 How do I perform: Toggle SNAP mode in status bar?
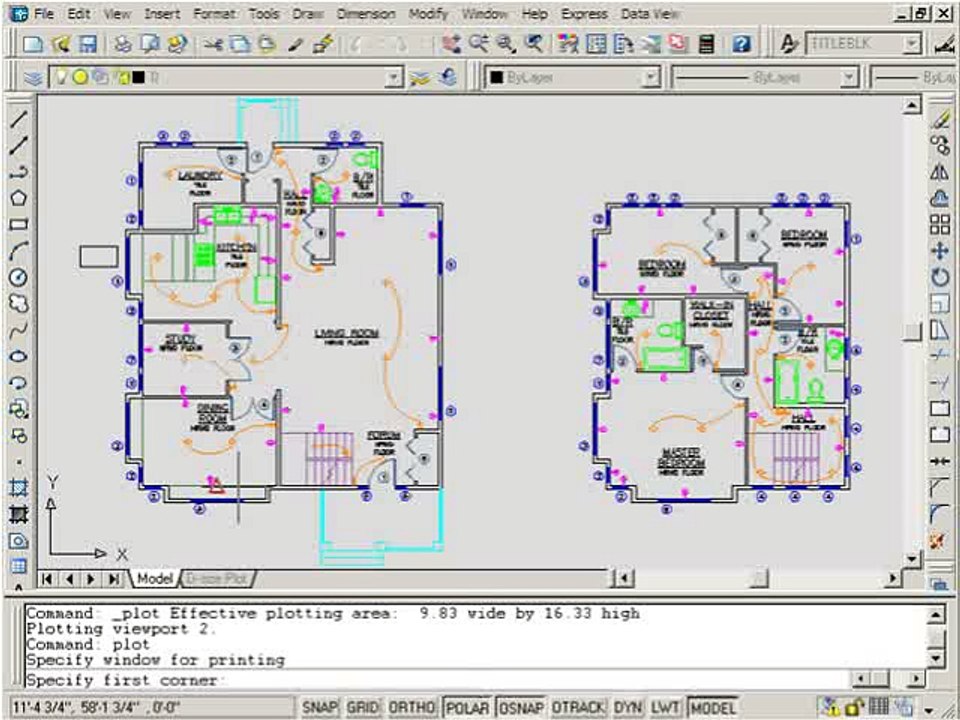320,708
